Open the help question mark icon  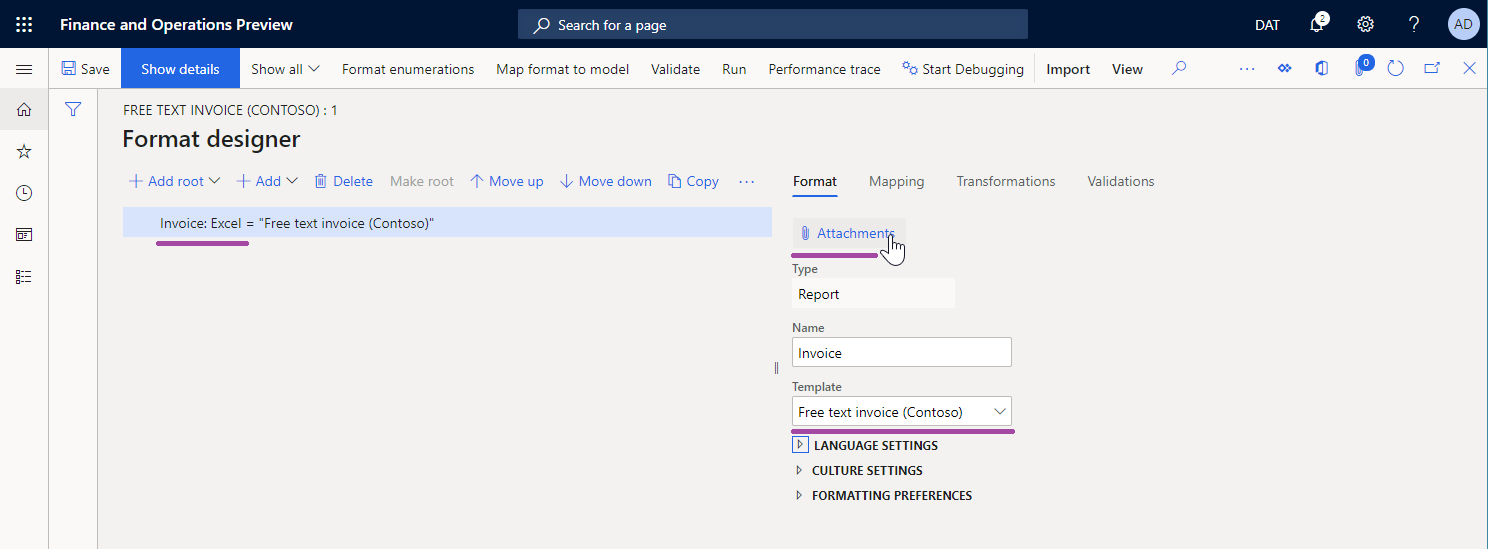point(1414,24)
